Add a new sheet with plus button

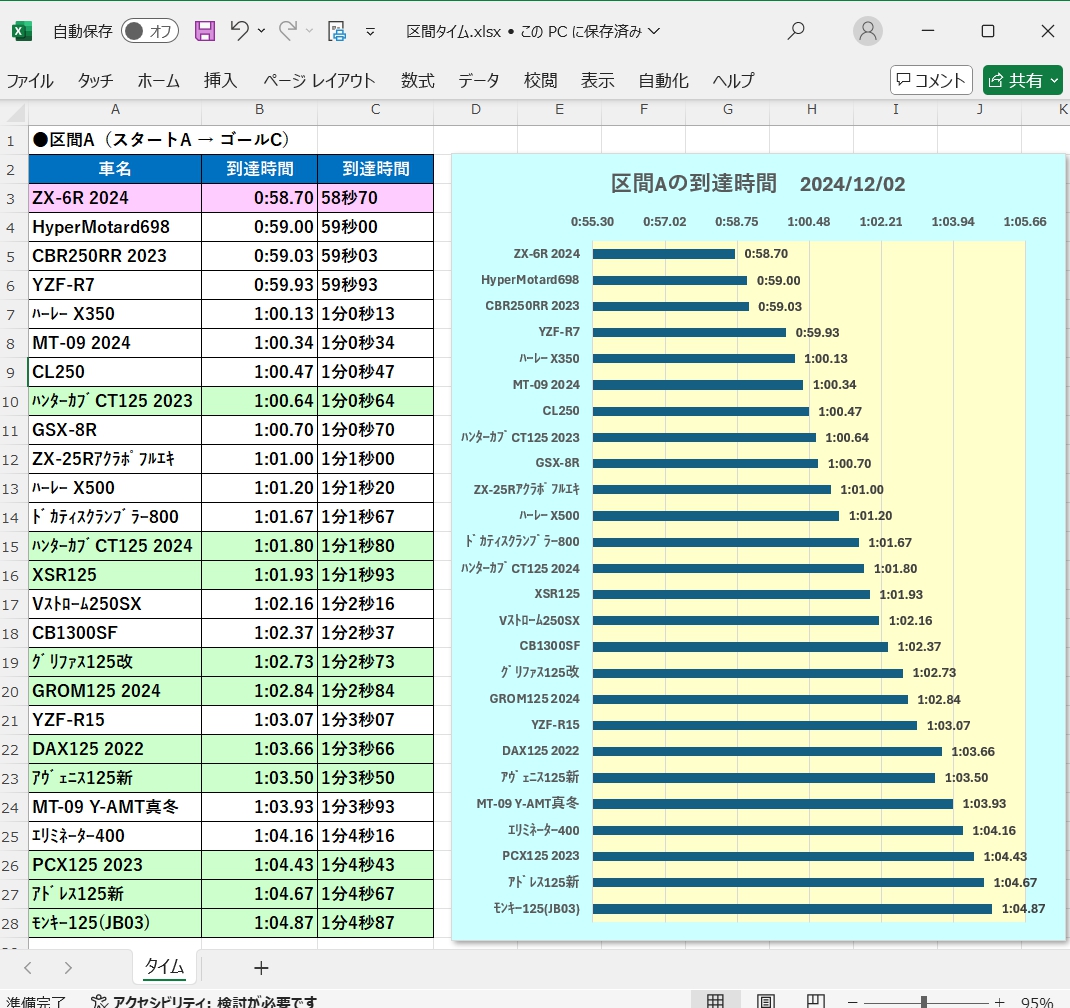[x=261, y=968]
